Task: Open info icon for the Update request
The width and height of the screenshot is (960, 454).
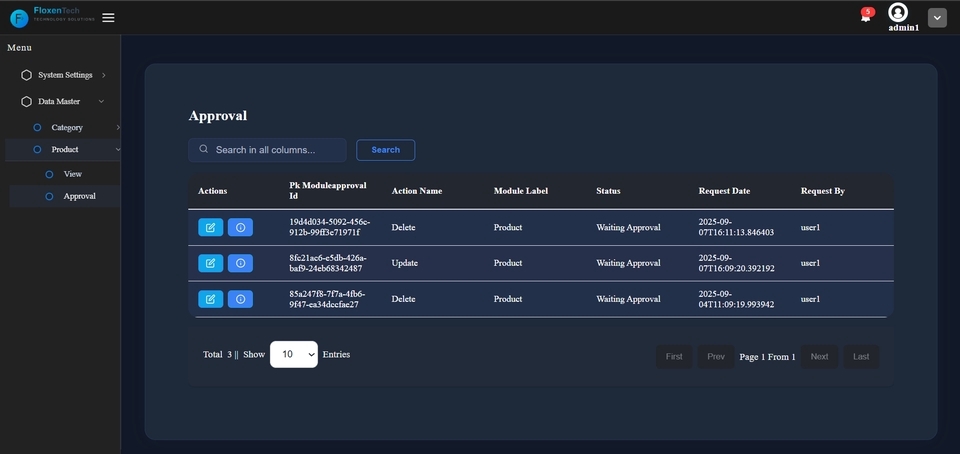Action: click(240, 263)
